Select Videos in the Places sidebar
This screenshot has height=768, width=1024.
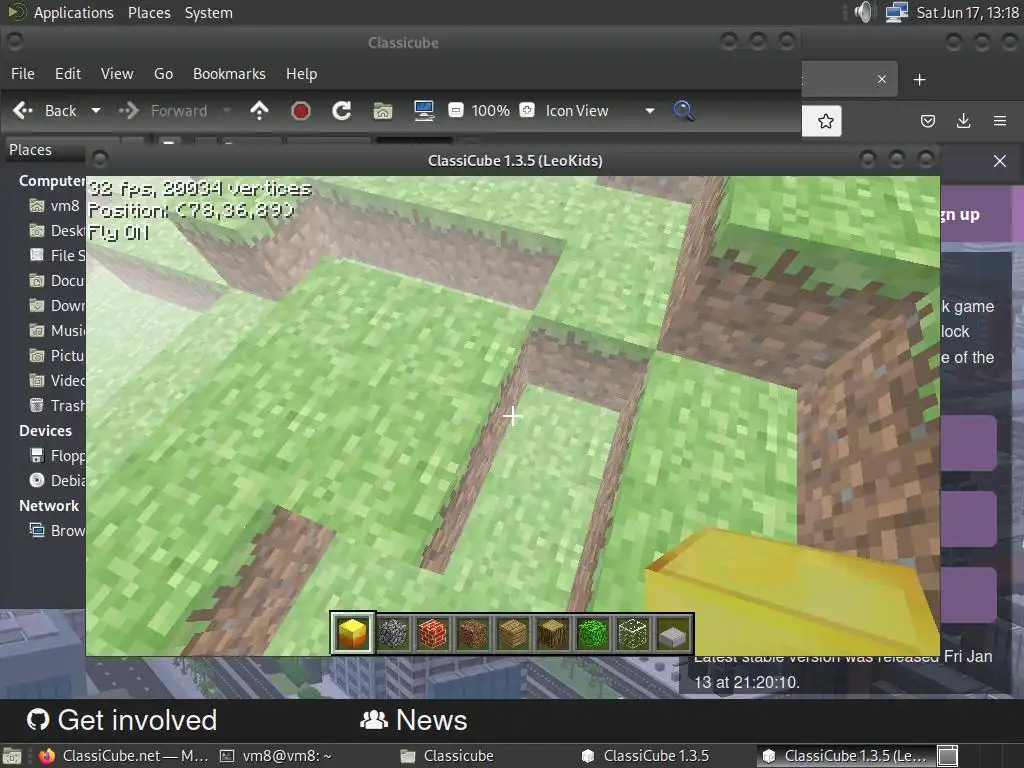56,380
